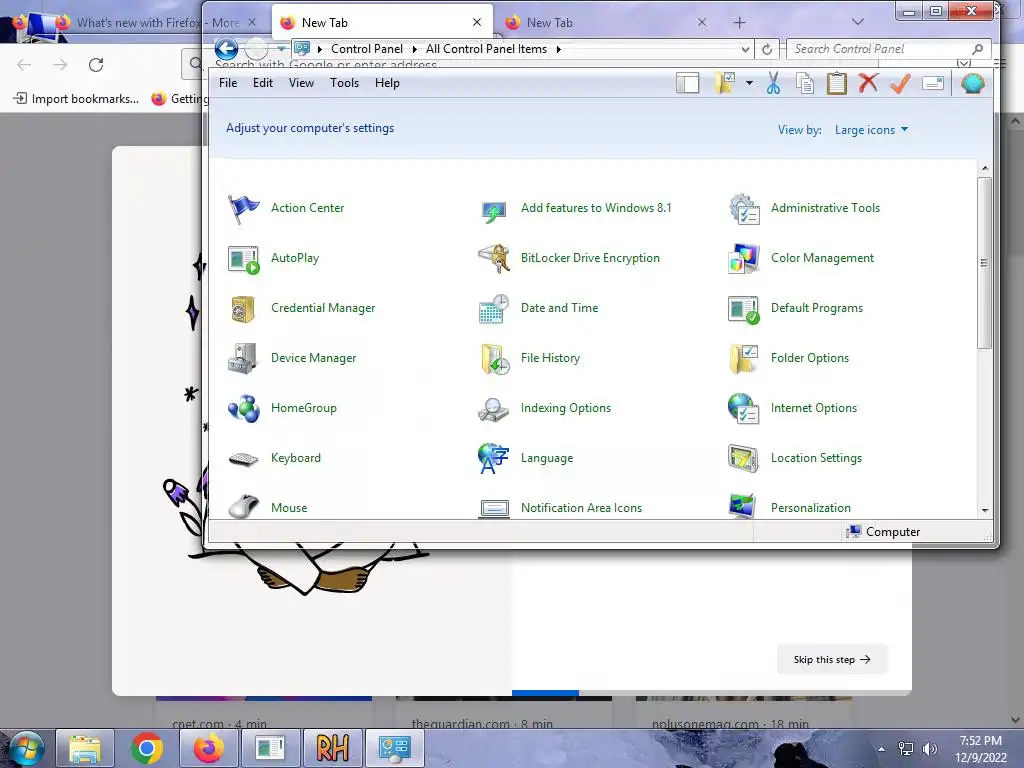Click the Properties toolbar icon

point(933,83)
